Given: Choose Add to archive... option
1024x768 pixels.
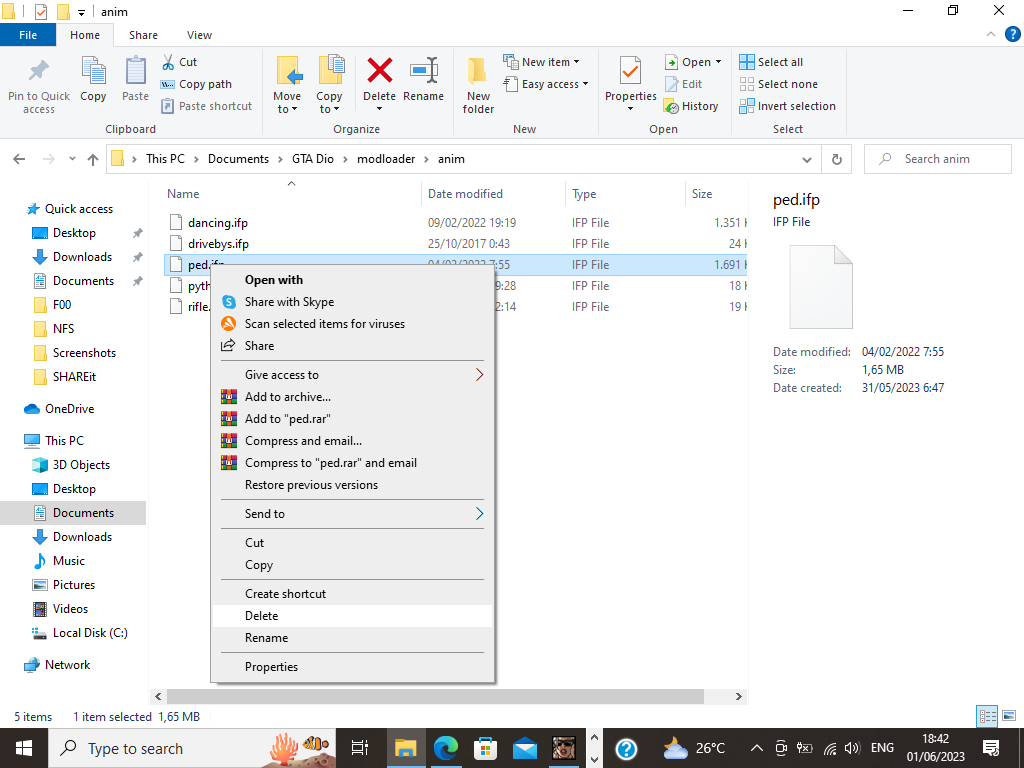Looking at the screenshot, I should (353, 397).
